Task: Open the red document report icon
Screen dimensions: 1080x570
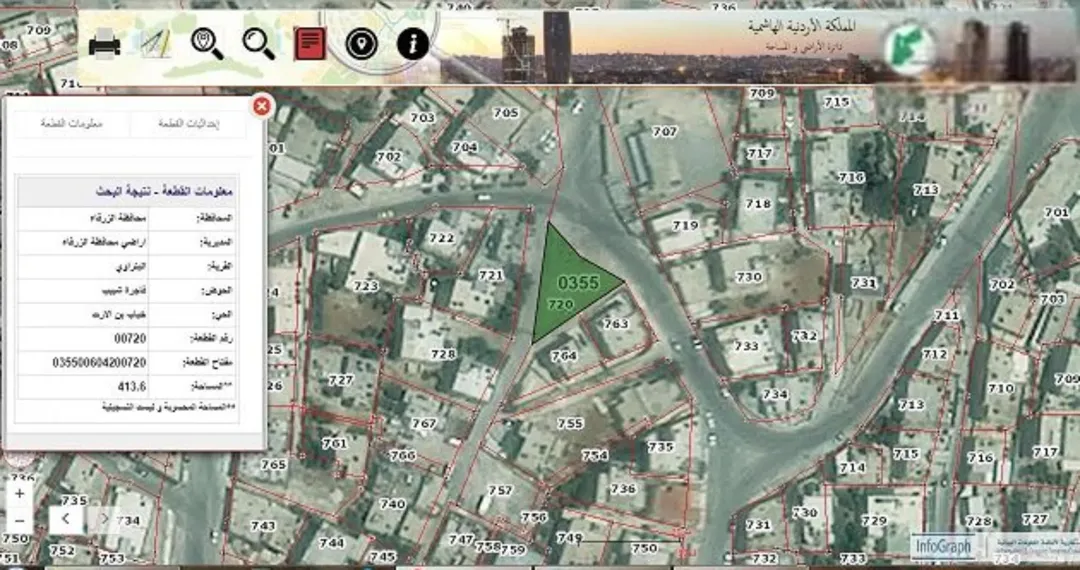Action: [x=310, y=44]
